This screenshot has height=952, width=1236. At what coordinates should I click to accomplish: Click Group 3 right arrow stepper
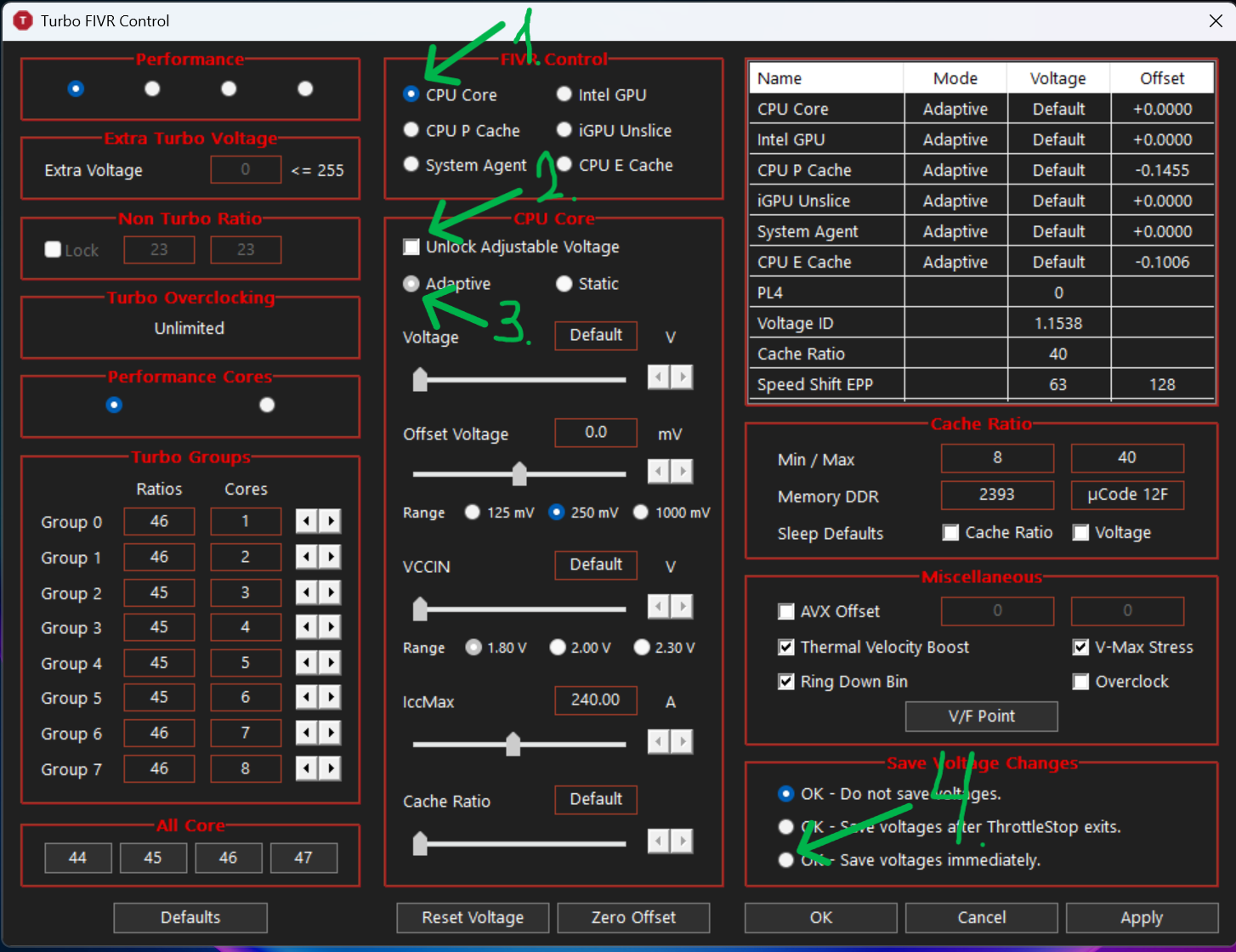(x=330, y=627)
